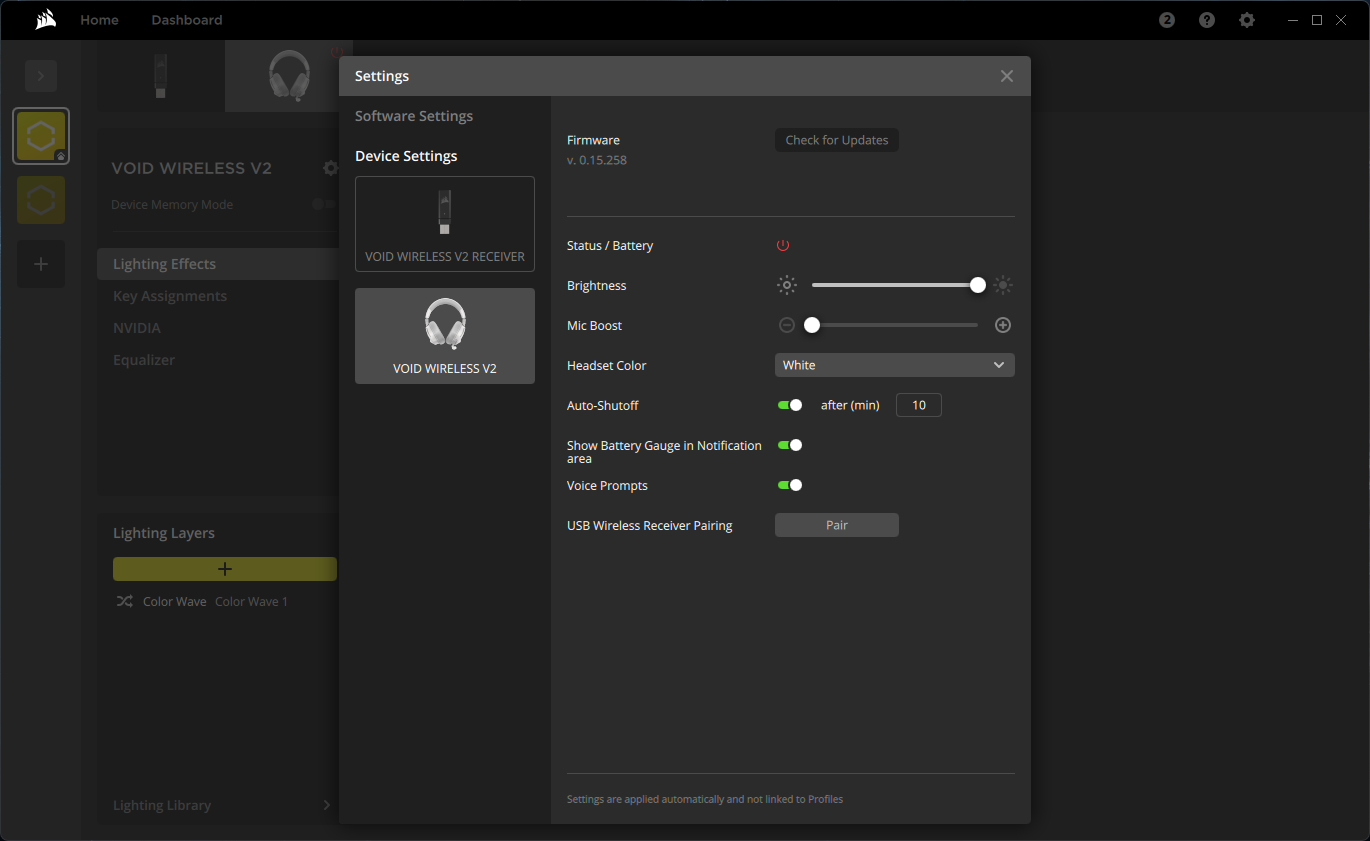
Task: Click the add new profile plus icon
Action: point(41,264)
